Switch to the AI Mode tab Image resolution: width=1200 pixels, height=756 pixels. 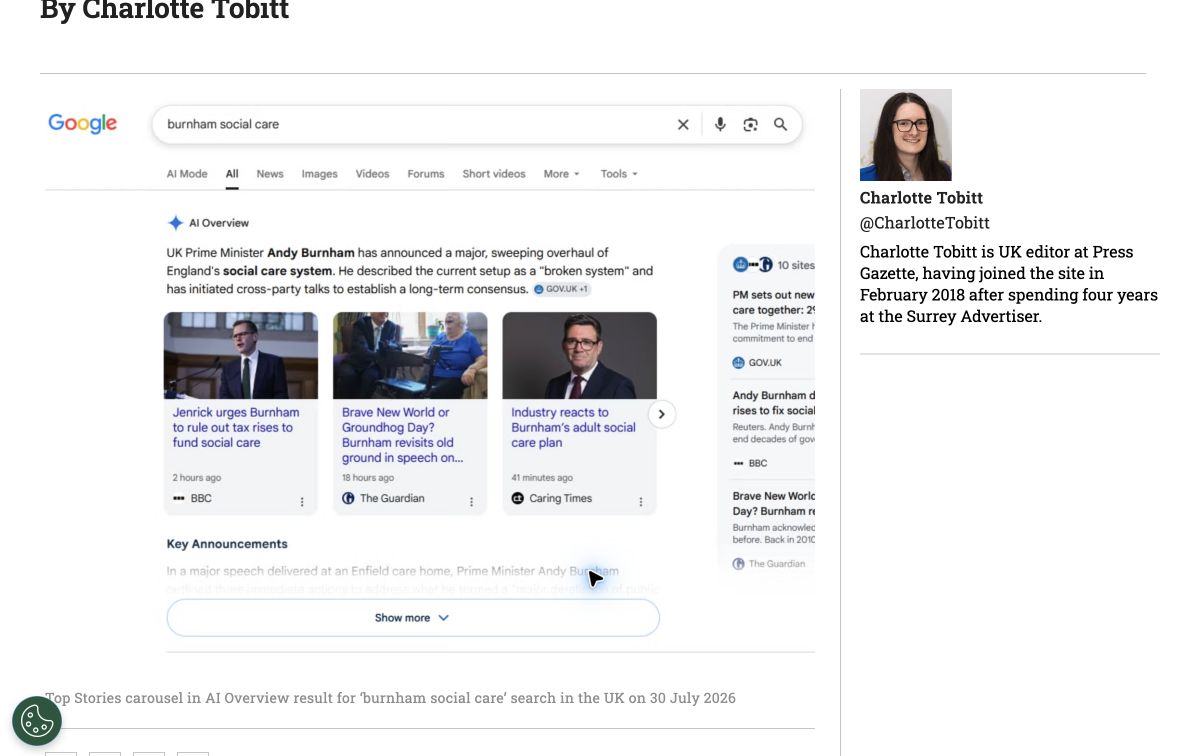click(187, 174)
